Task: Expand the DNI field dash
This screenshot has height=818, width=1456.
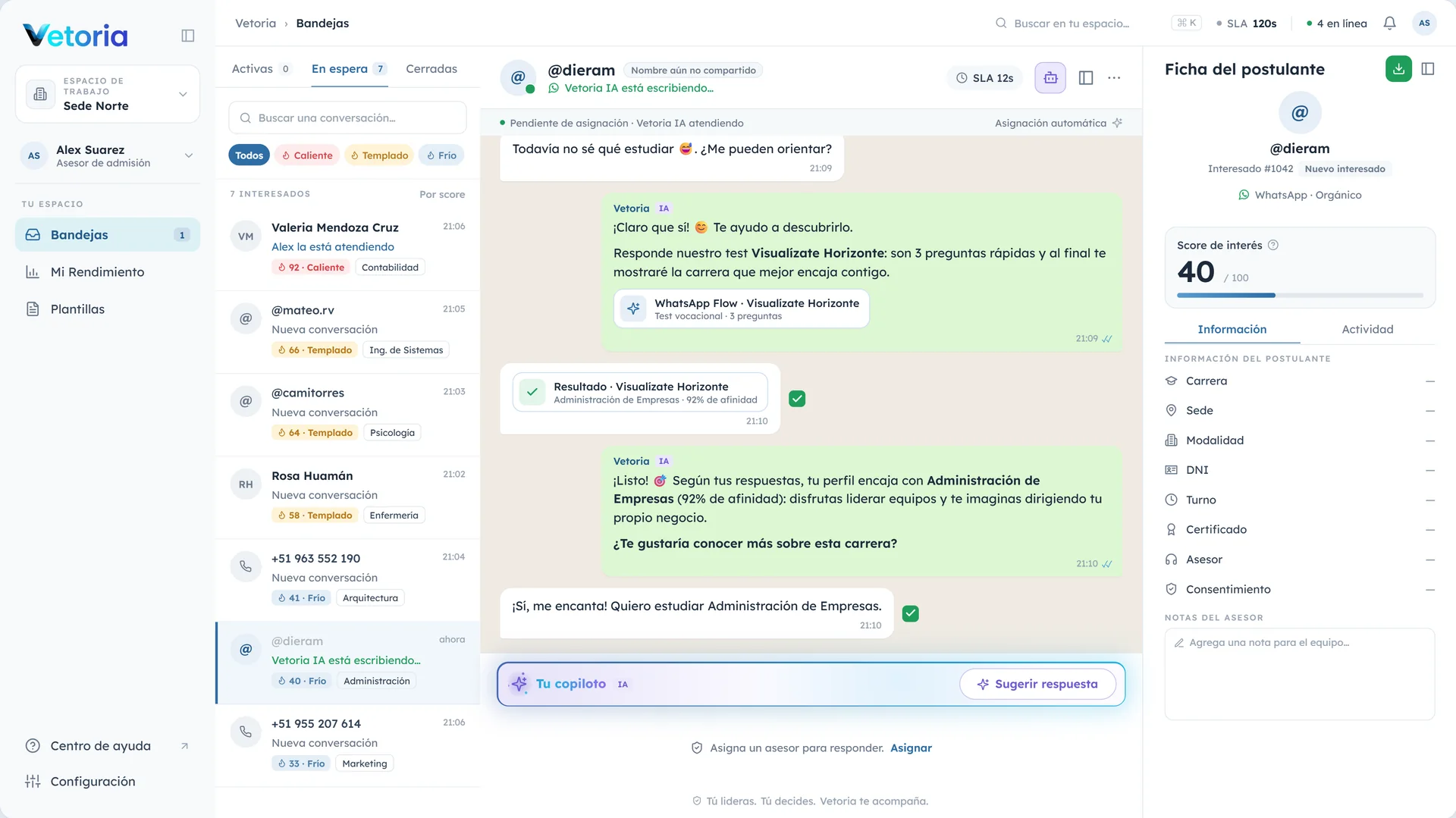Action: point(1429,470)
